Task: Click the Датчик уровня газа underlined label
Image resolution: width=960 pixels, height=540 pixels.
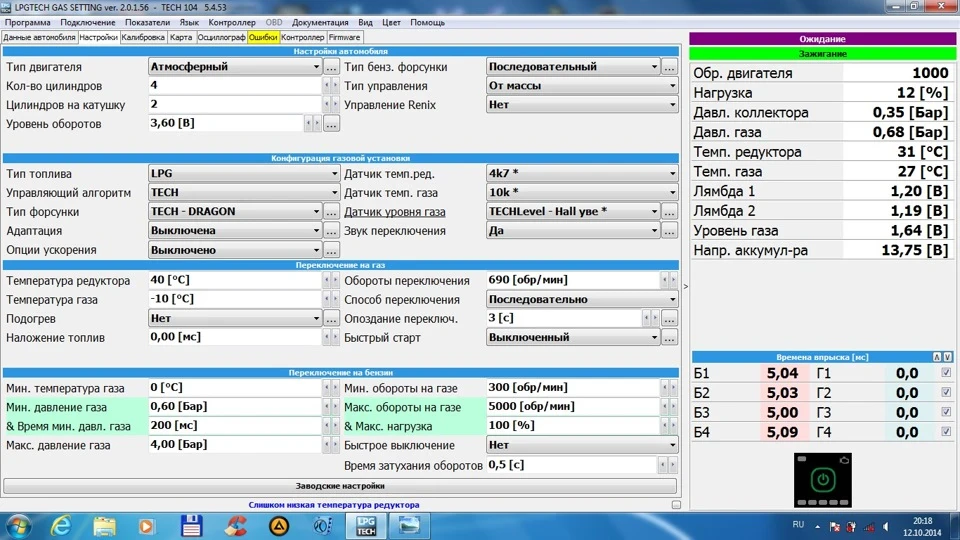Action: [x=394, y=212]
